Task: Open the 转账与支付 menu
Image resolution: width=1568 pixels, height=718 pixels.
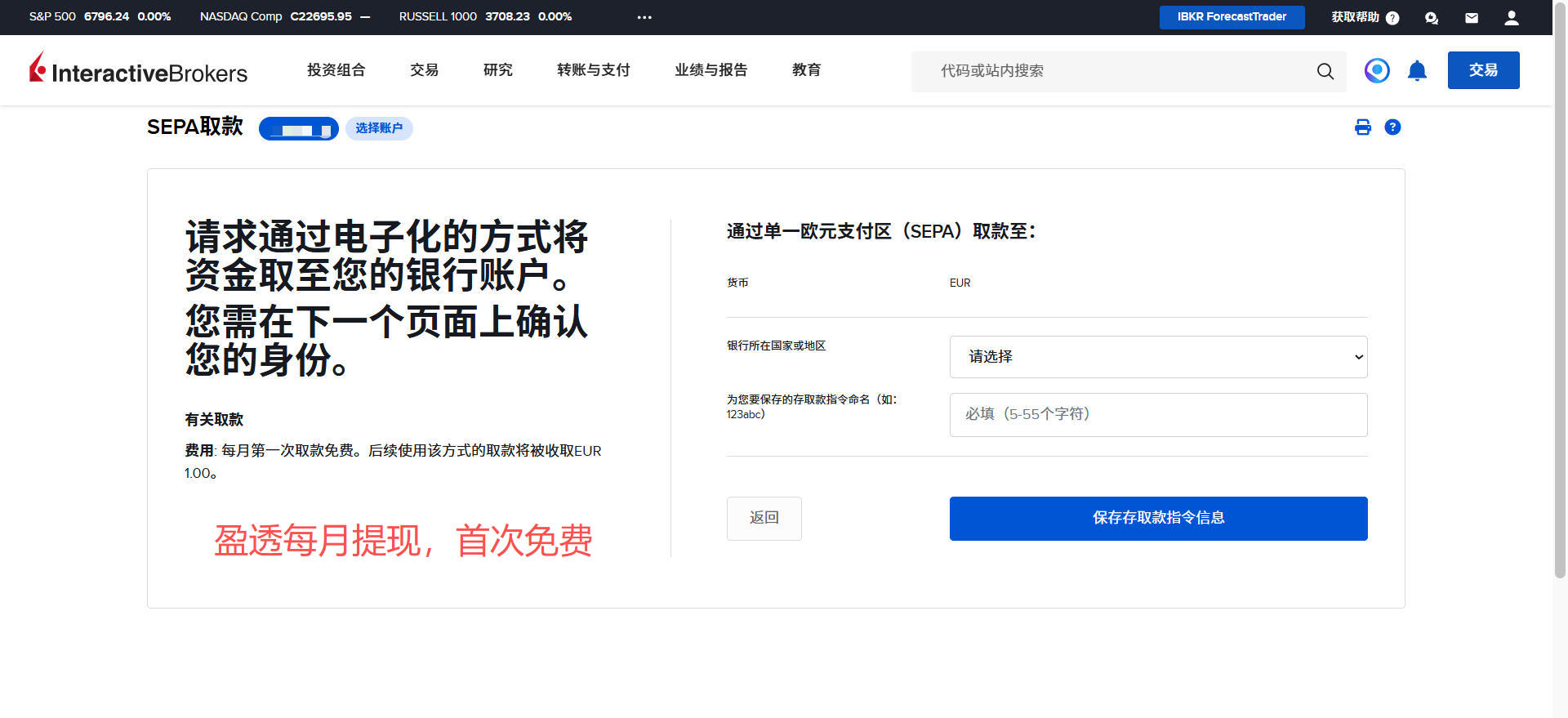Action: click(593, 70)
